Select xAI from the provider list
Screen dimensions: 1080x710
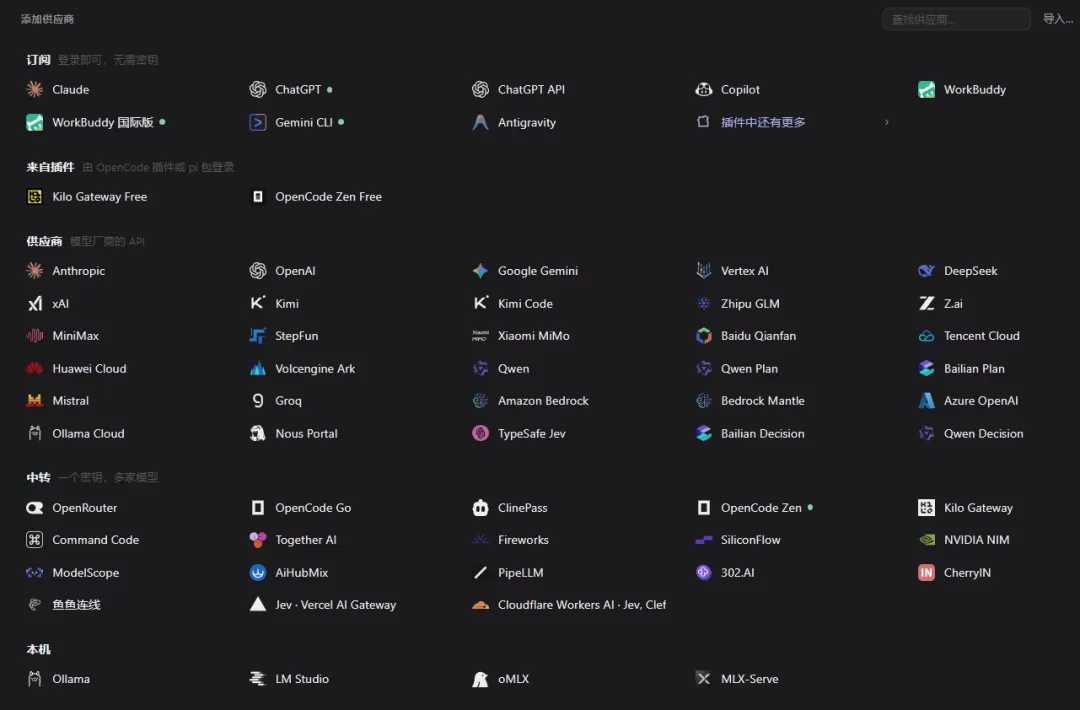point(48,304)
